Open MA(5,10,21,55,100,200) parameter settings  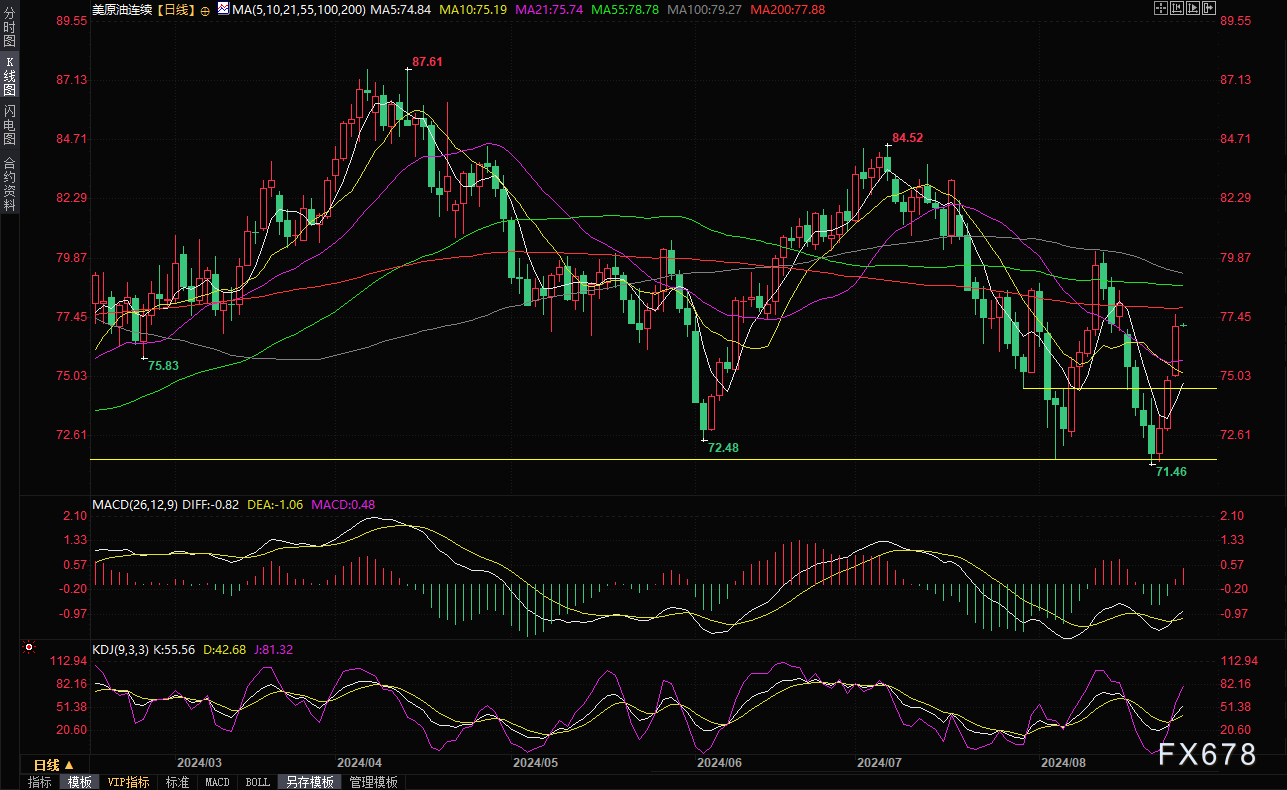[x=296, y=10]
